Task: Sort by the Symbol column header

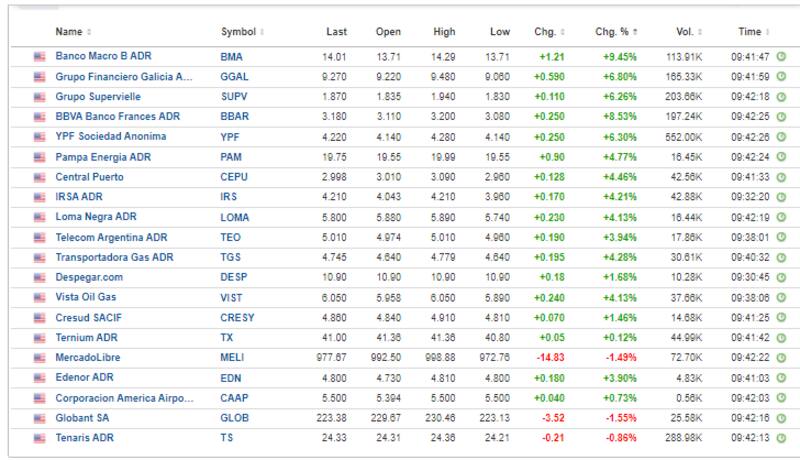Action: (x=240, y=32)
